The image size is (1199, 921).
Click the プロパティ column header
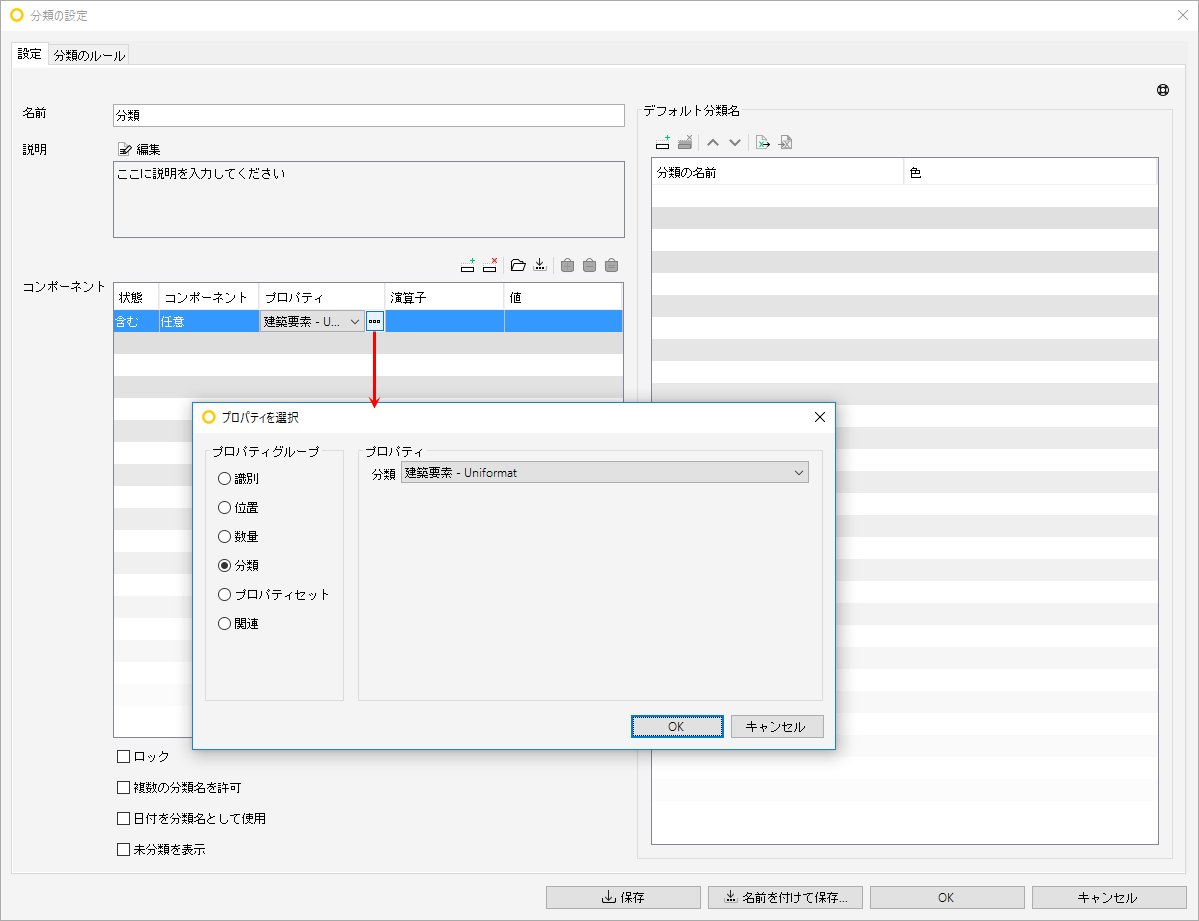click(x=322, y=297)
